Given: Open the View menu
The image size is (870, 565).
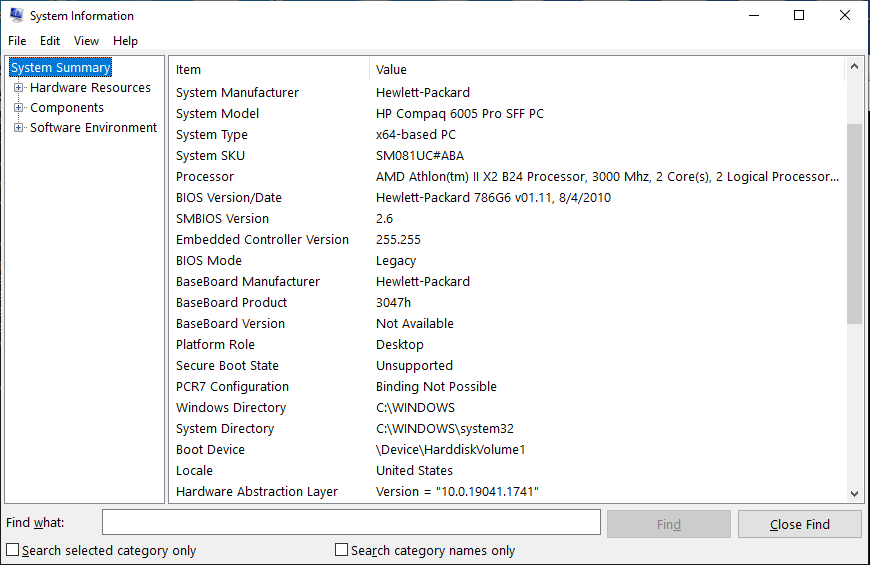Looking at the screenshot, I should click(x=86, y=41).
